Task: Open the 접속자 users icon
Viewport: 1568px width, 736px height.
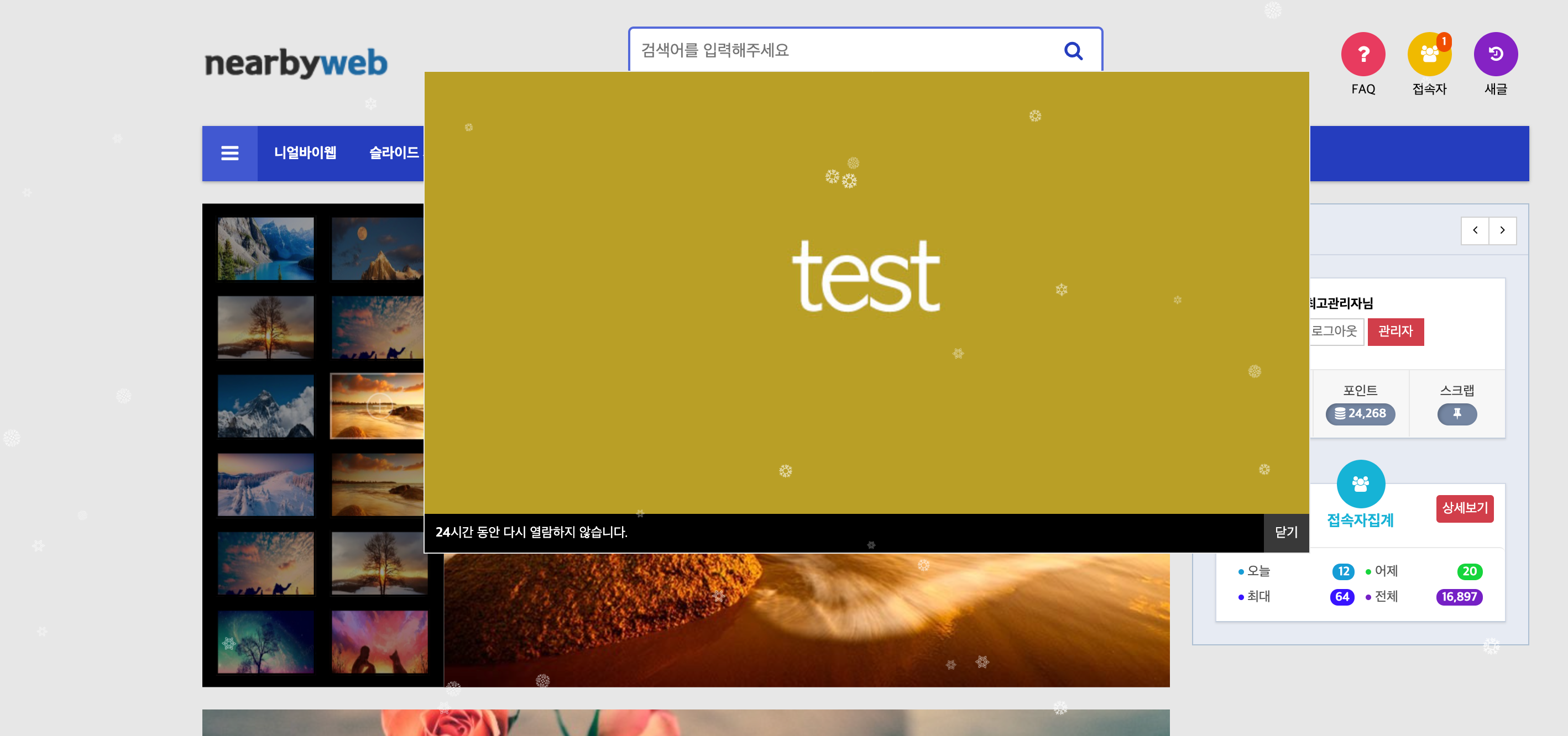Action: click(x=1429, y=54)
